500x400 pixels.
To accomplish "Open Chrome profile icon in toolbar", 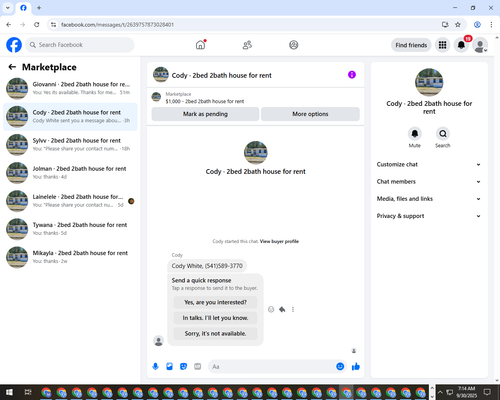I will [x=477, y=25].
